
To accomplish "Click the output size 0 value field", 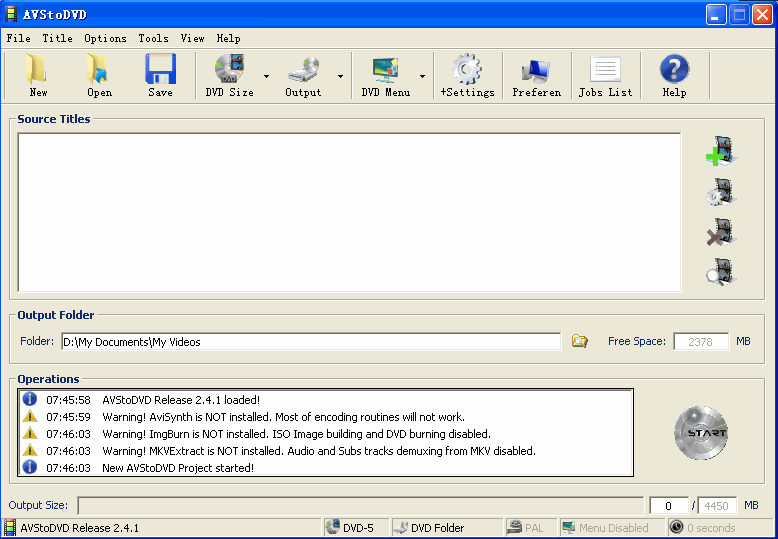I will 669,506.
